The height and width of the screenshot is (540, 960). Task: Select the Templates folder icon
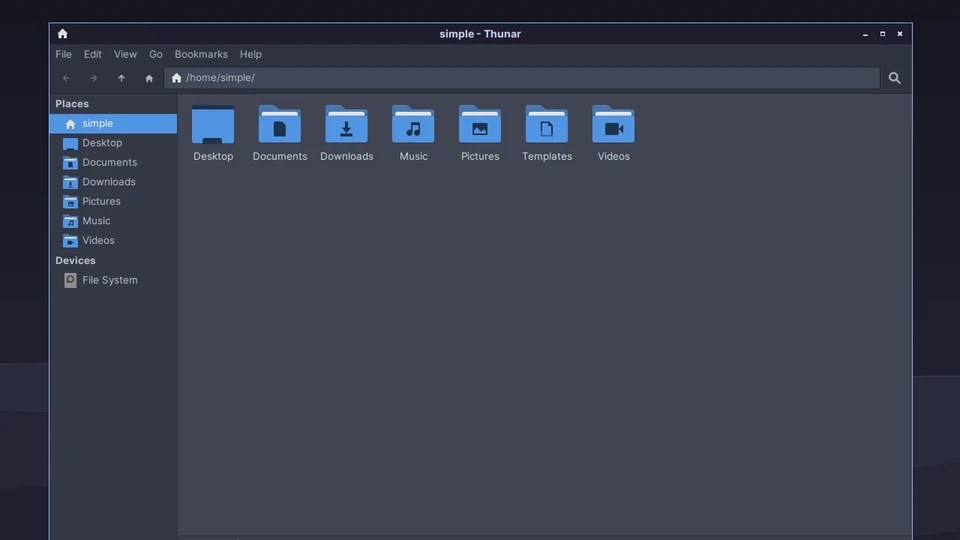click(547, 124)
